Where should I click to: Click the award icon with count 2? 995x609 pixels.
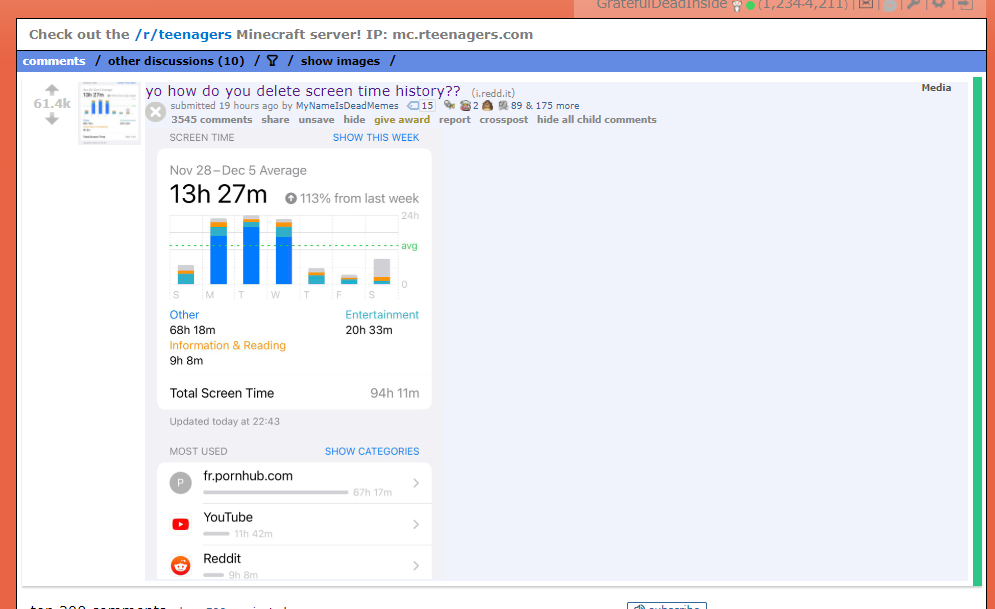click(x=465, y=106)
